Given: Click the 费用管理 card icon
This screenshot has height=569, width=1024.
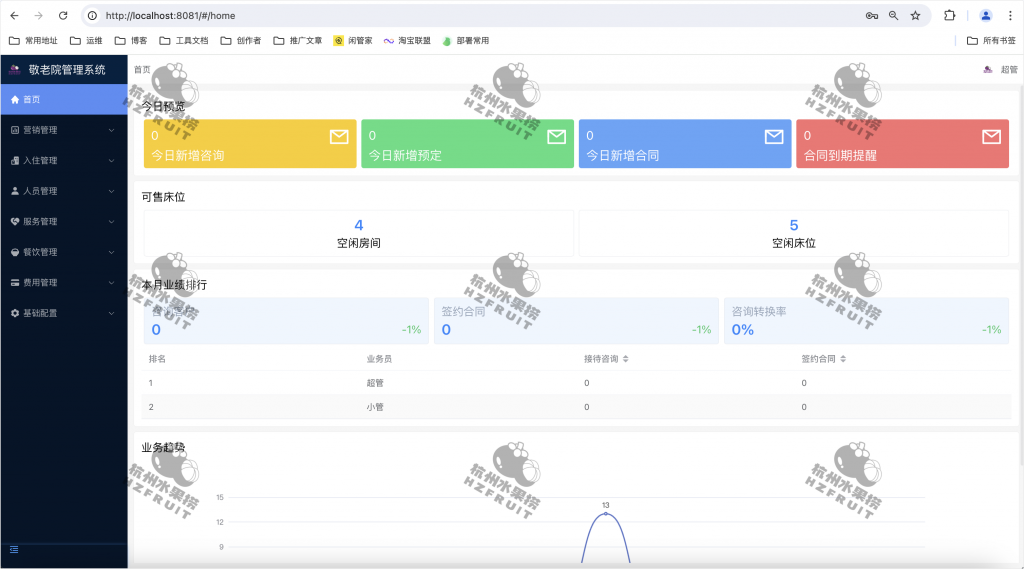Looking at the screenshot, I should pos(15,282).
